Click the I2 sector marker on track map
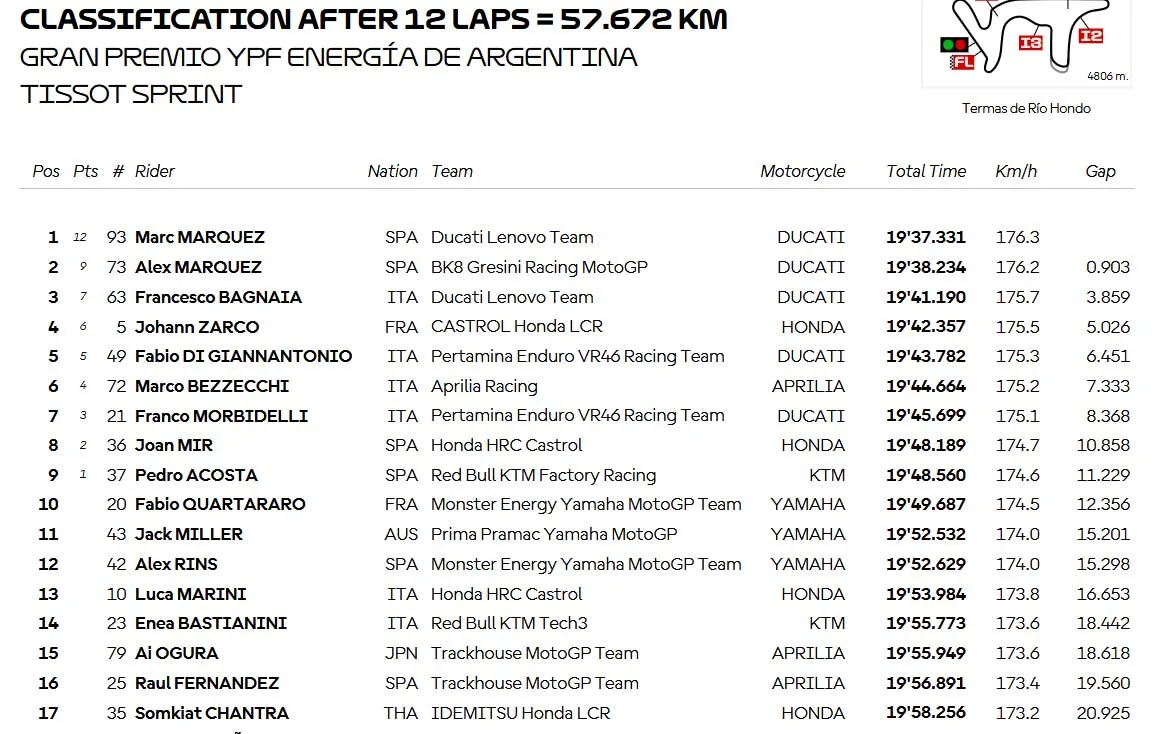The image size is (1156, 734). pyautogui.click(x=1090, y=35)
